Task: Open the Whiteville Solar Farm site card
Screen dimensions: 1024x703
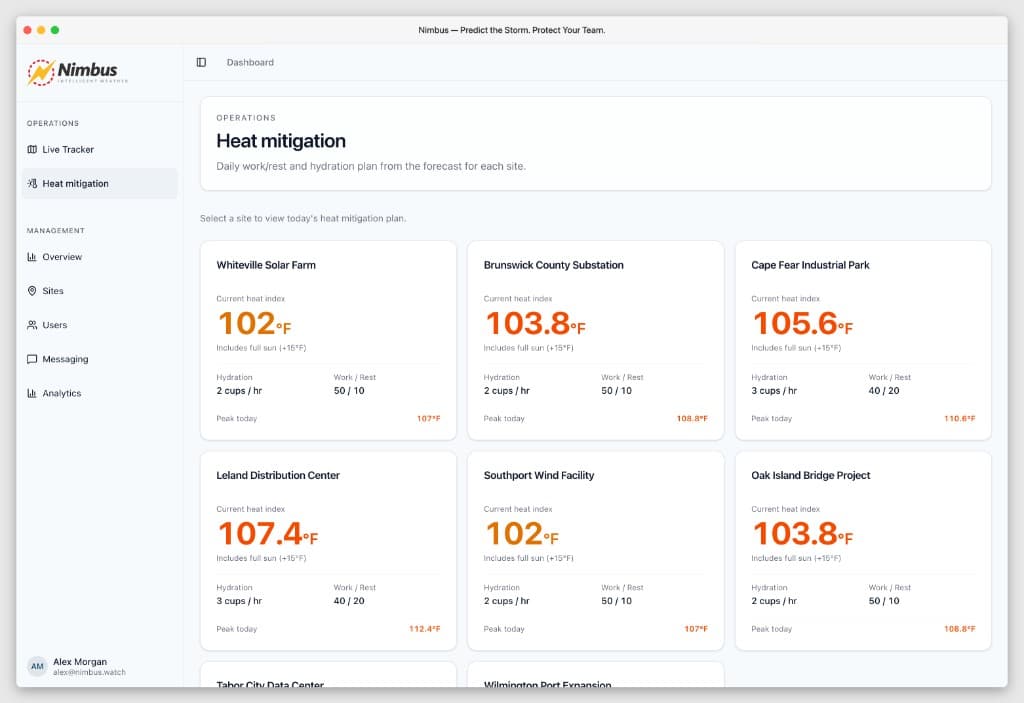Action: (x=327, y=340)
